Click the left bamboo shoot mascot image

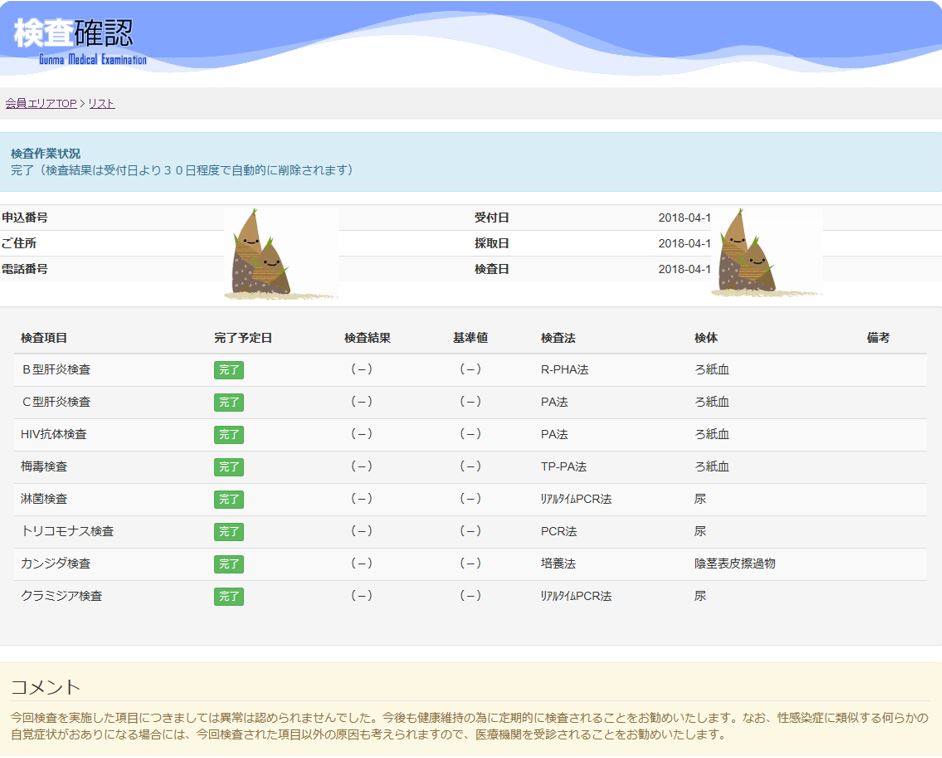pyautogui.click(x=281, y=253)
